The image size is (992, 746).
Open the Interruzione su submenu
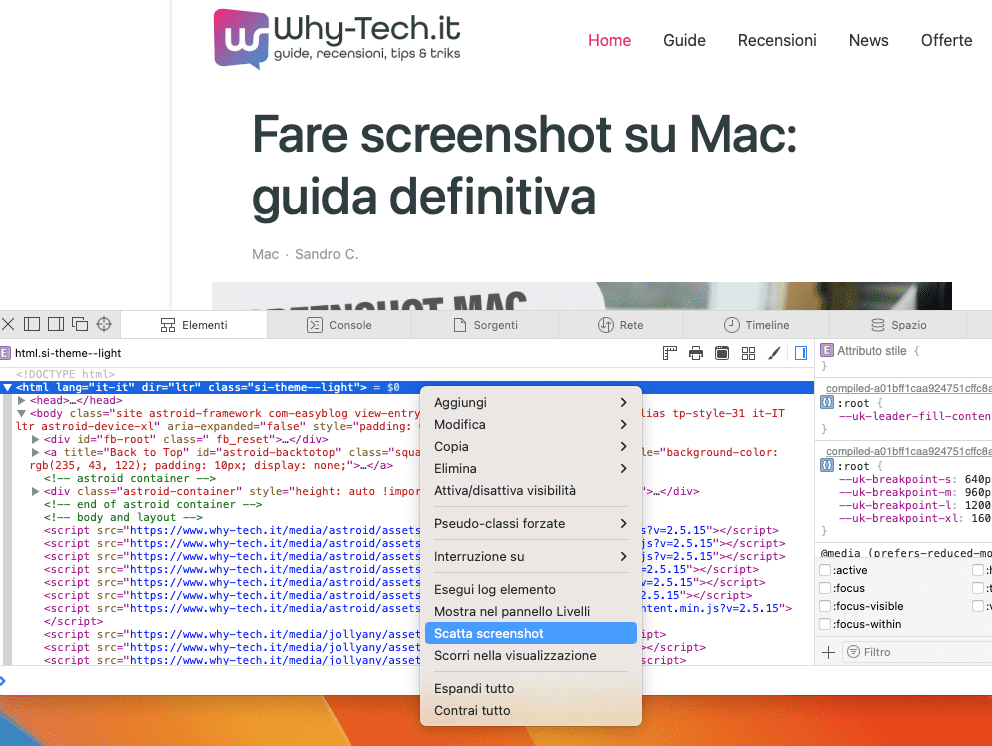point(531,556)
